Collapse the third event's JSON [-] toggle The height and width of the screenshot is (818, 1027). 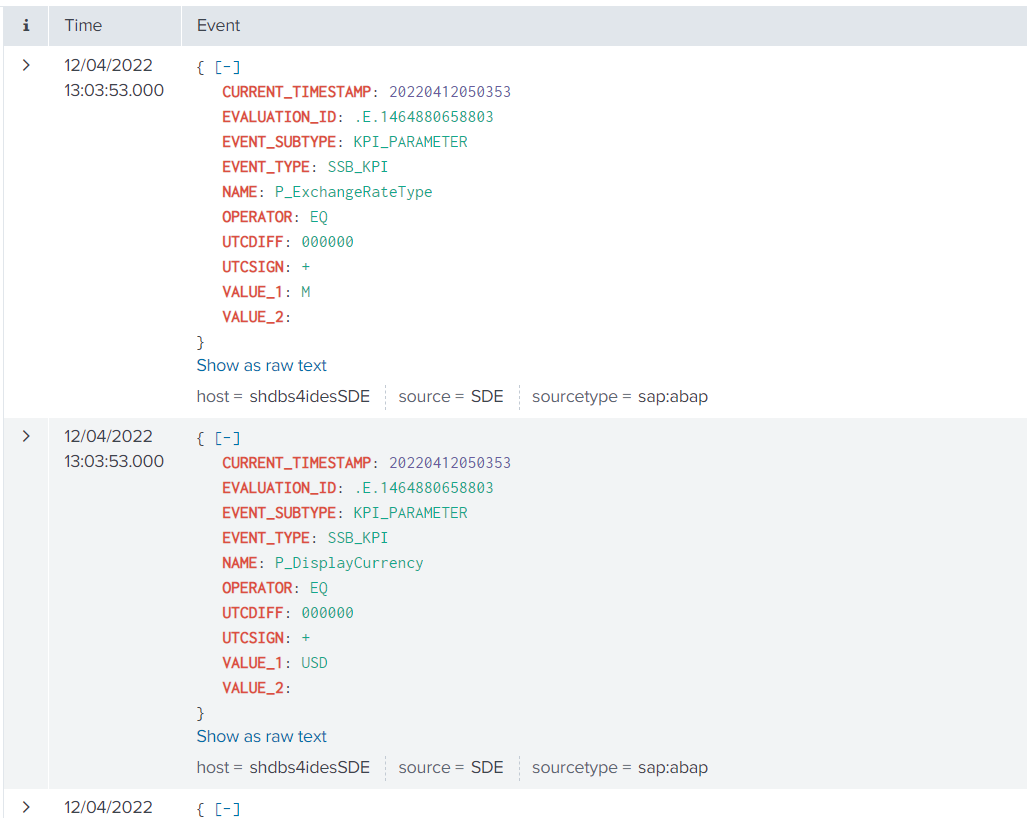pyautogui.click(x=229, y=808)
